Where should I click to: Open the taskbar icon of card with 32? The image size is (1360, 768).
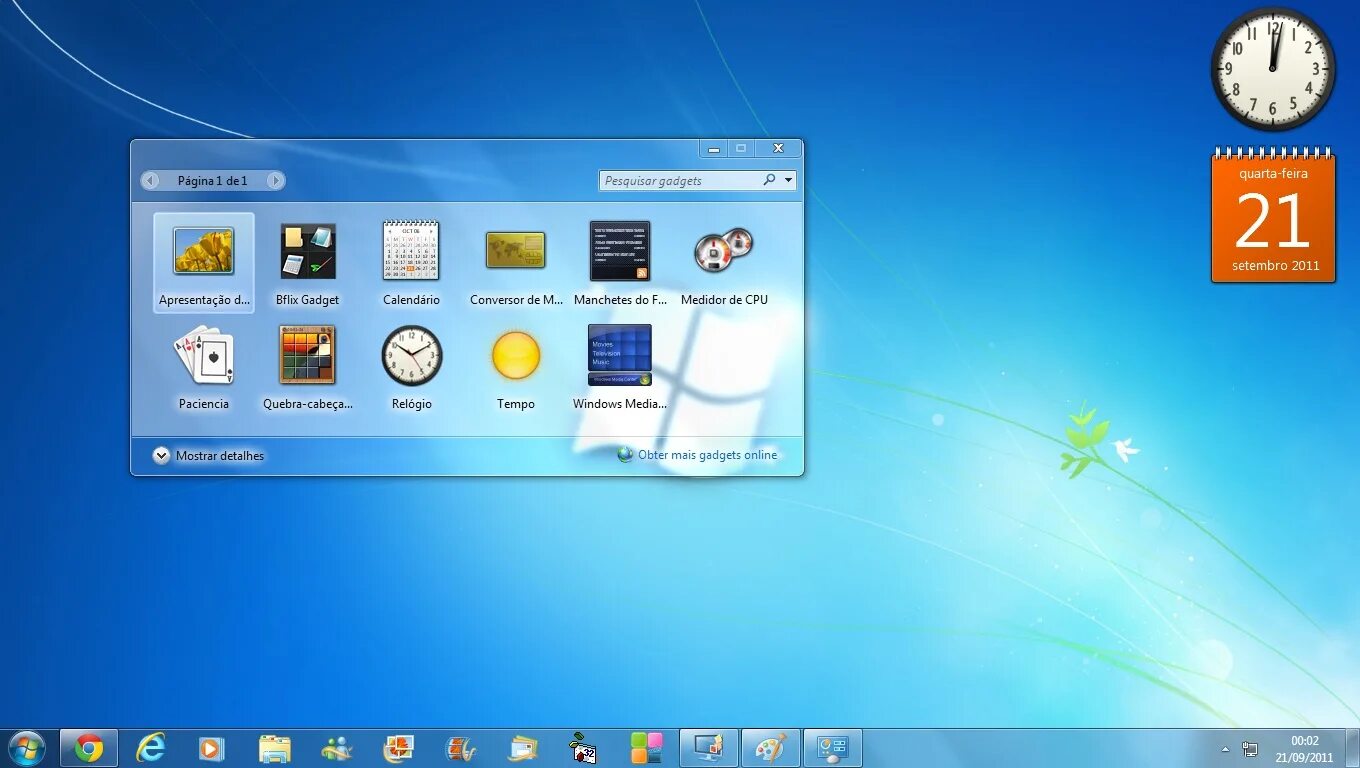(584, 748)
